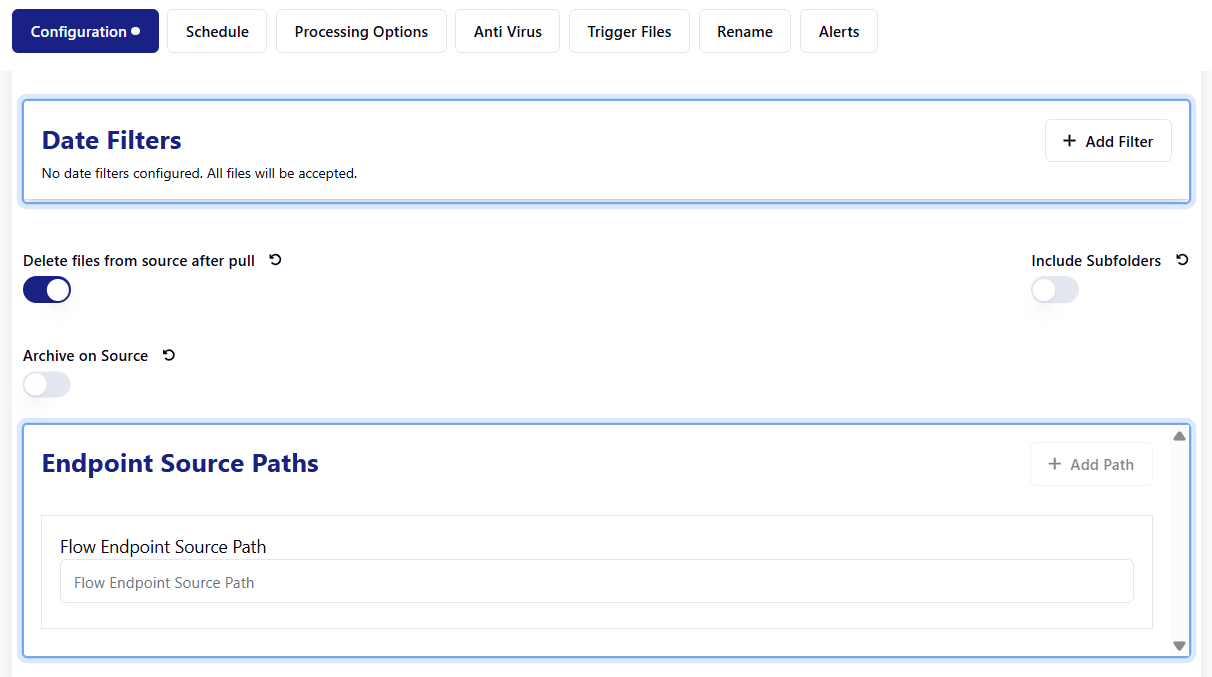Click the Add Filter button
1212x677 pixels.
pyautogui.click(x=1108, y=141)
